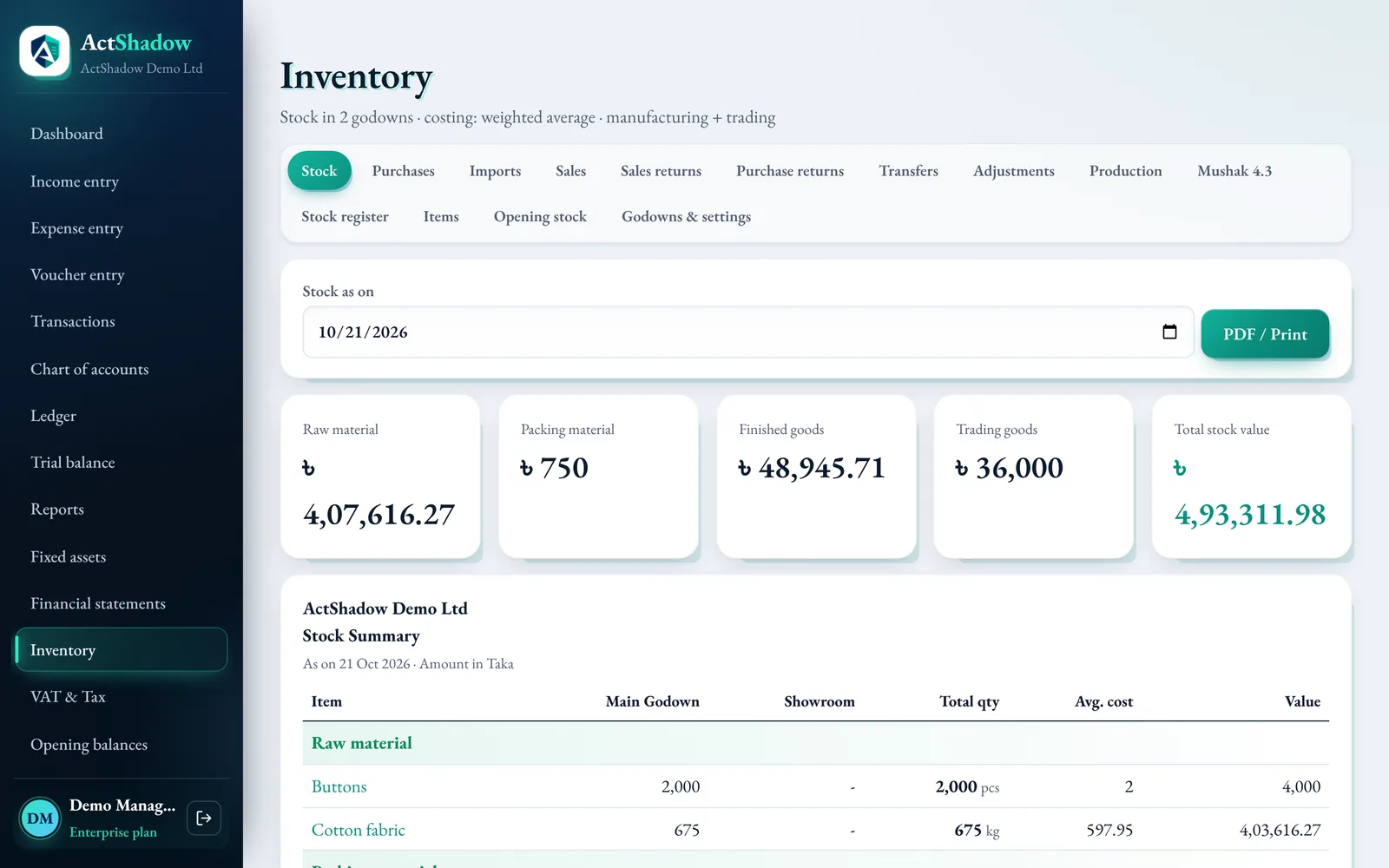Click the DM user avatar
The width and height of the screenshot is (1389, 868).
pyautogui.click(x=40, y=818)
